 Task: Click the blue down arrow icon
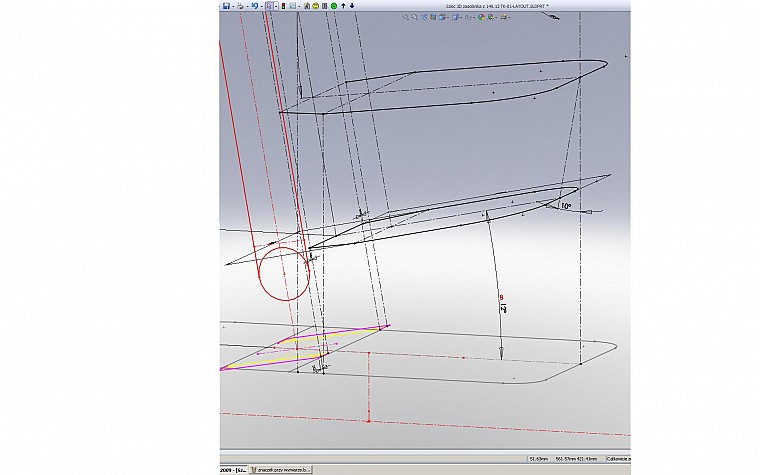point(352,6)
